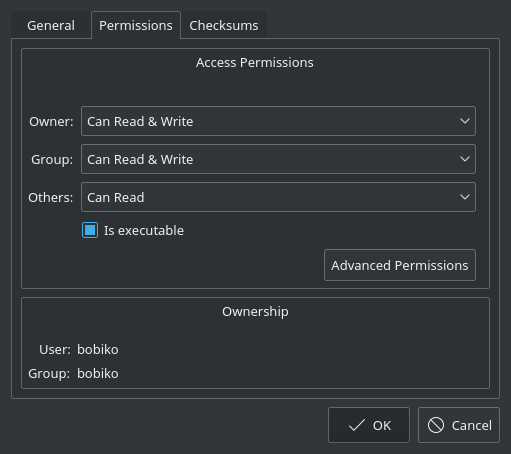Click the circle-slash icon on Cancel button
Viewport: 511px width, 454px height.
tap(436, 425)
